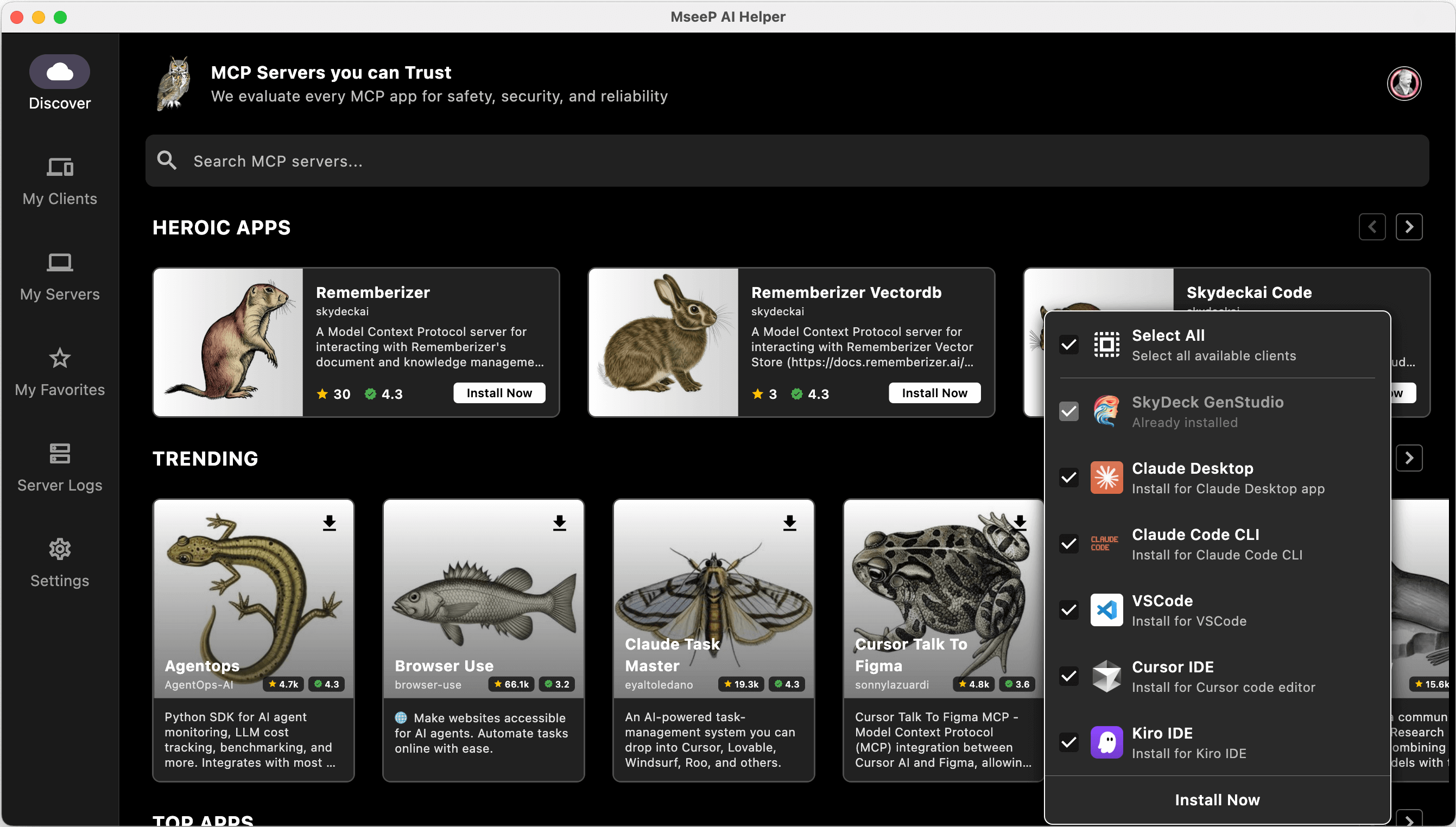Click the search magnifier icon
Screen dimensions: 1456x827
click(167, 161)
